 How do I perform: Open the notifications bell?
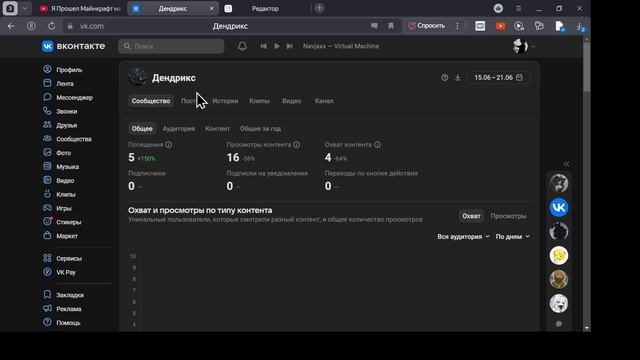coord(242,46)
